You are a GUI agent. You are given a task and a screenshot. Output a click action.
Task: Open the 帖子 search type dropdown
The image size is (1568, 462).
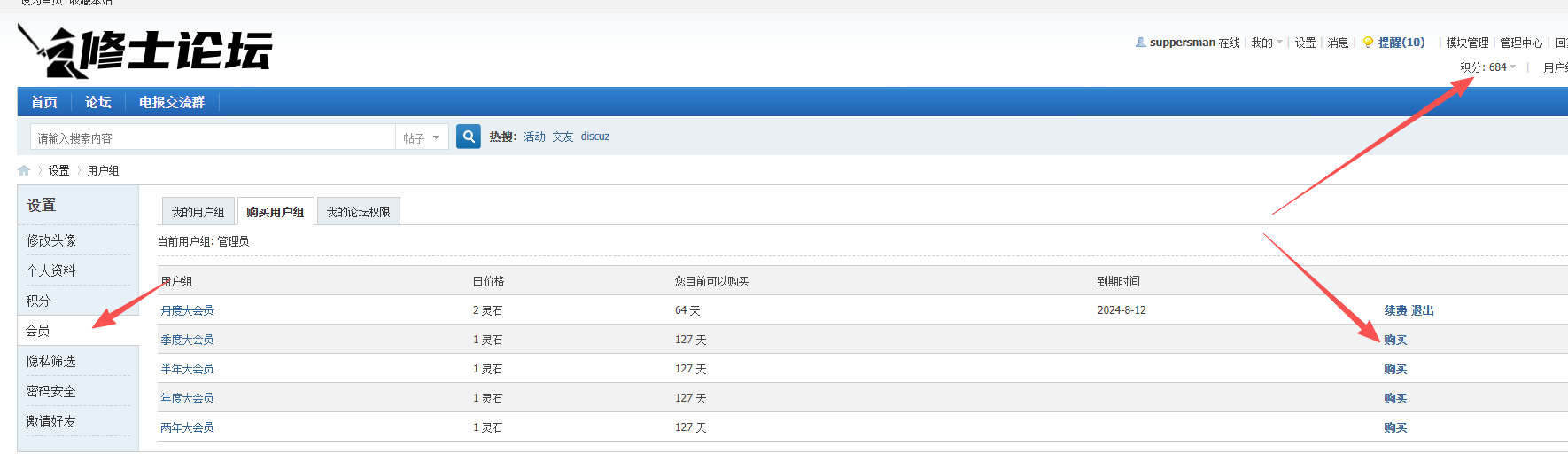pyautogui.click(x=422, y=137)
